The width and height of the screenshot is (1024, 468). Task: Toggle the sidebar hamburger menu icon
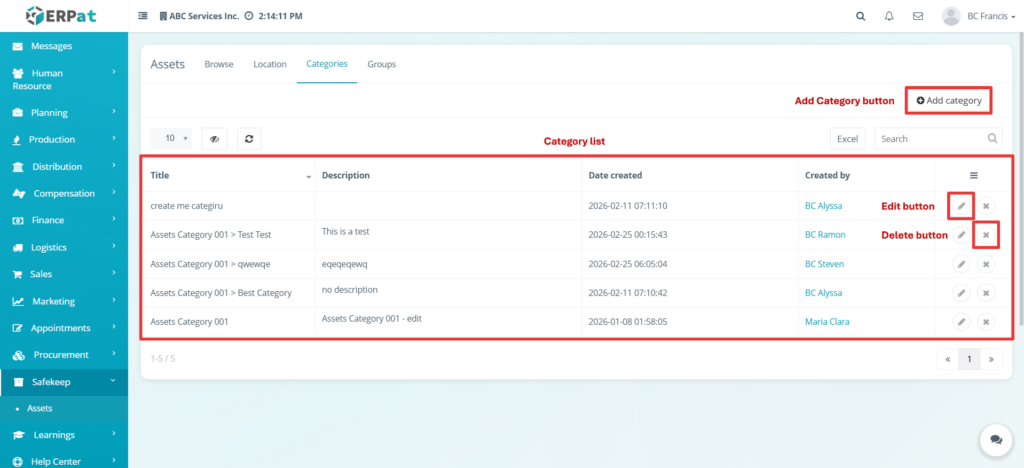(x=142, y=16)
